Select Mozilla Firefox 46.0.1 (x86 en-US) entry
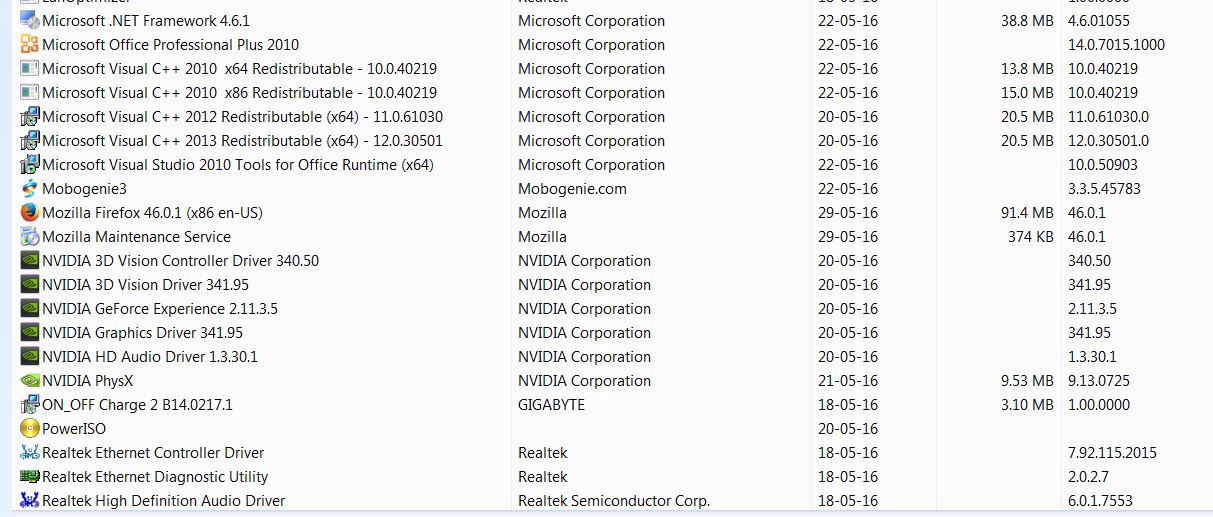1213x517 pixels. (x=152, y=212)
